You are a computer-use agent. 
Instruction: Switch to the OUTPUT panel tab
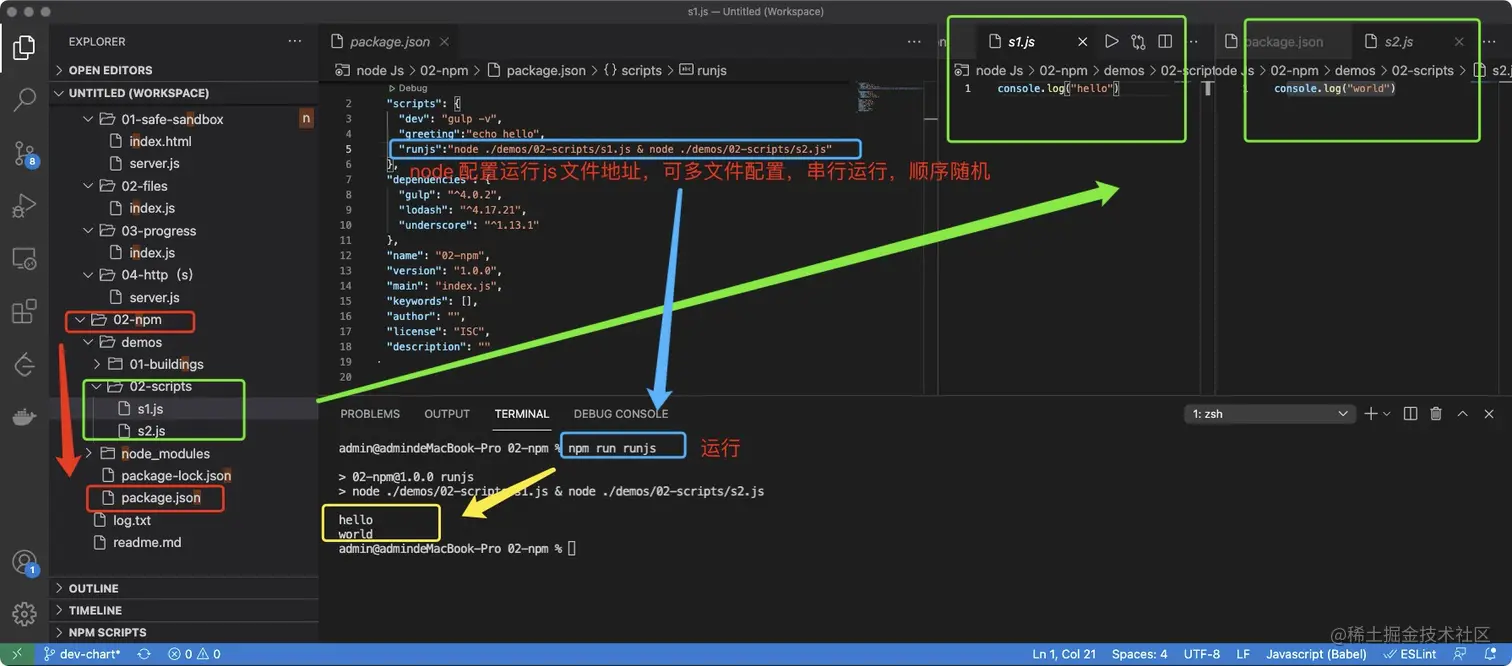447,414
